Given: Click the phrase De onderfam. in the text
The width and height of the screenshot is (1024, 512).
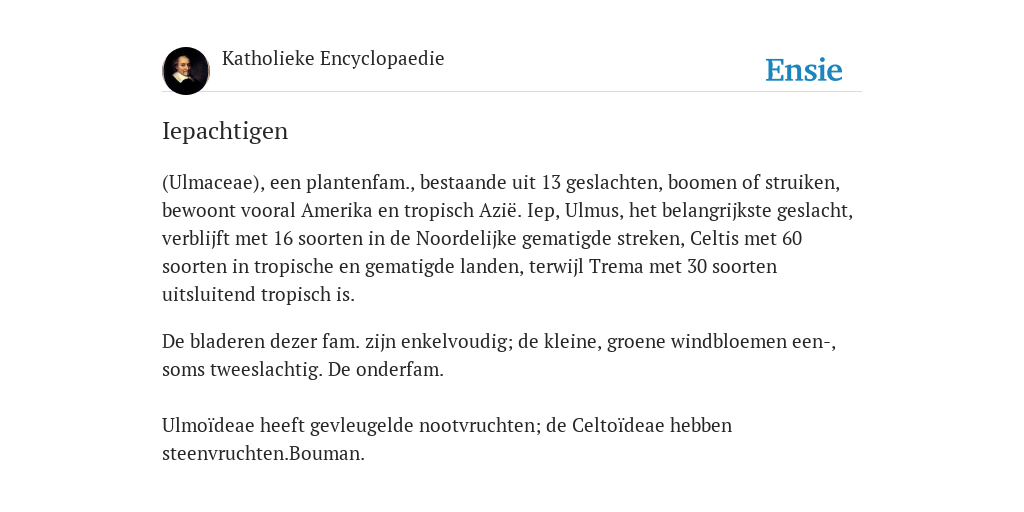Looking at the screenshot, I should click(x=386, y=370).
